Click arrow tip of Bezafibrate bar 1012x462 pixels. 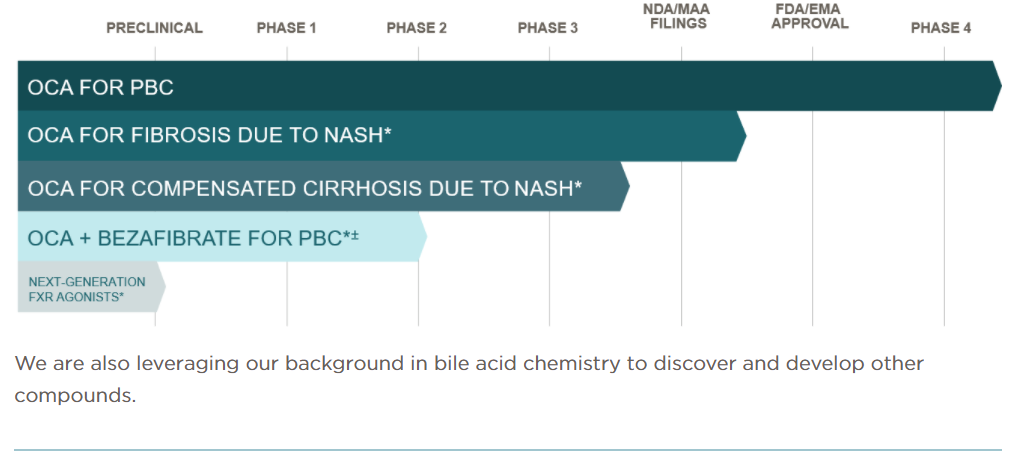423,237
